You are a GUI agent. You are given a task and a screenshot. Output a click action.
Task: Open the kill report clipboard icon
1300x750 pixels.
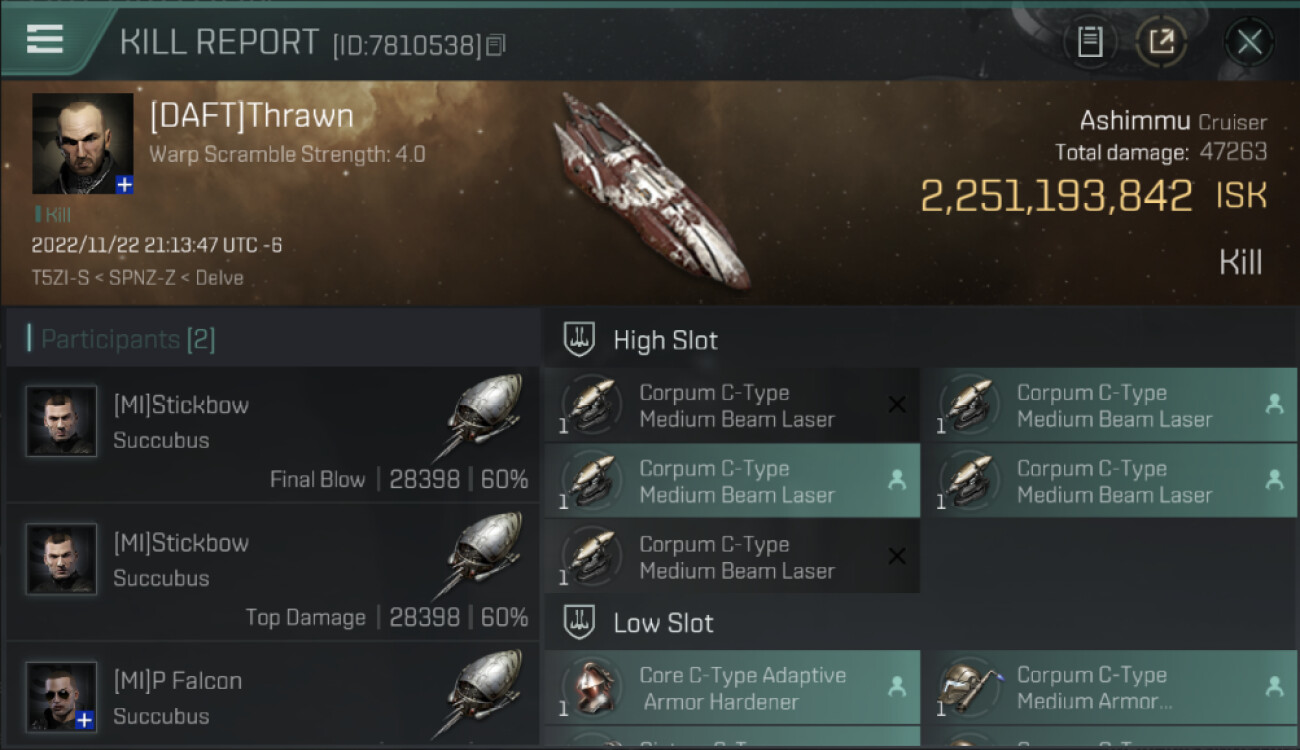click(x=1089, y=42)
